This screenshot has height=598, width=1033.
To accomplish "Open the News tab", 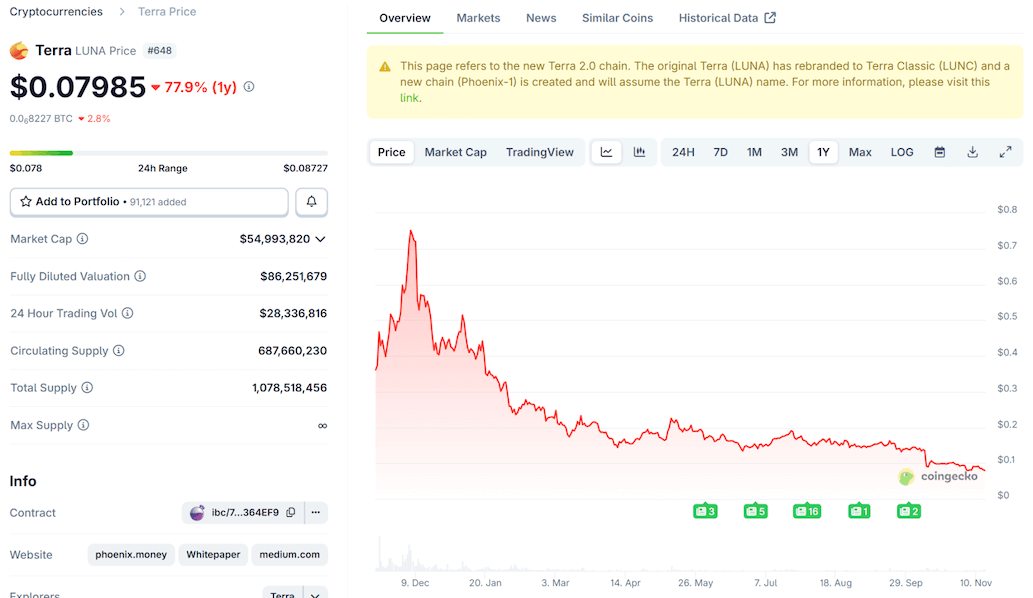I will pyautogui.click(x=541, y=17).
